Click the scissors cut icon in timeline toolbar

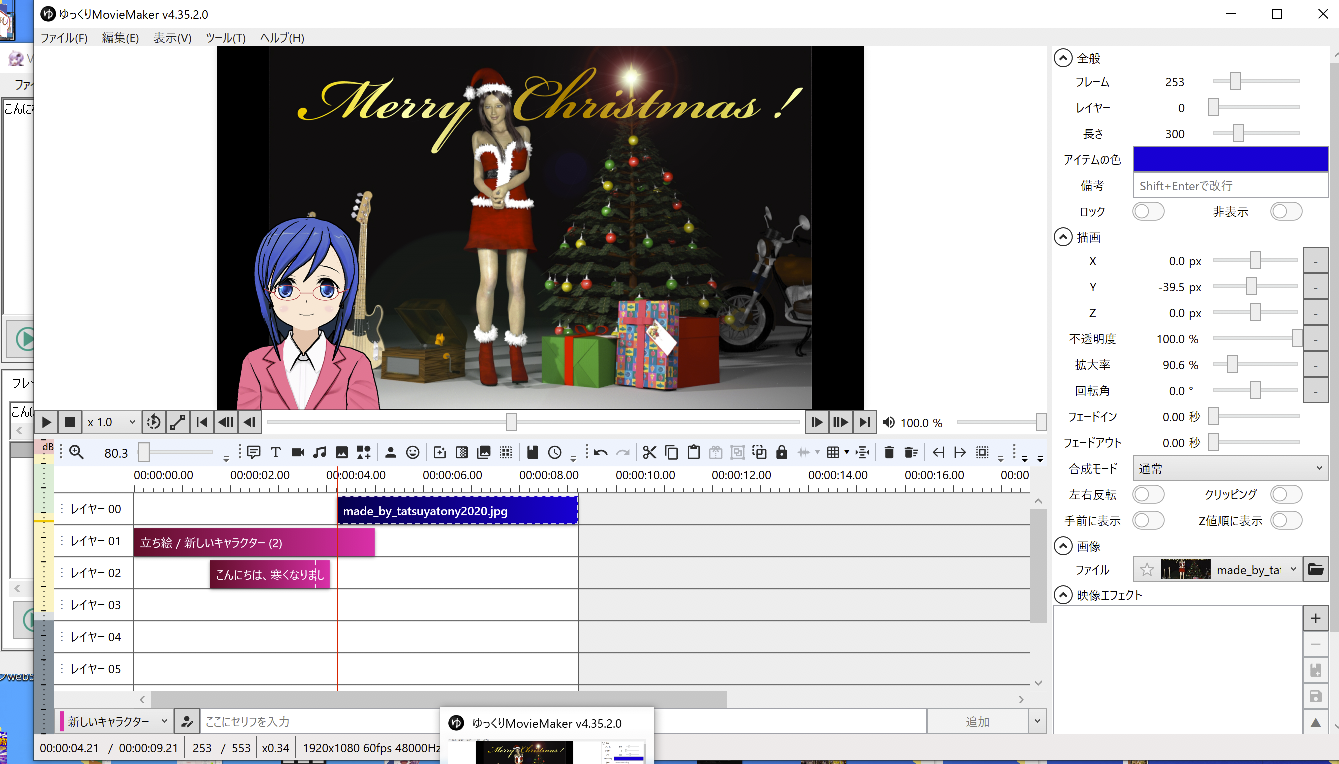tap(649, 452)
